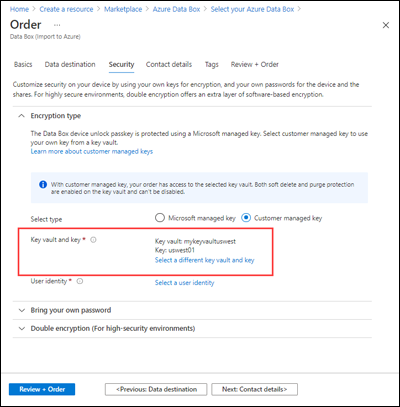Open the ellipsis menu next to Order title
Screen dimensions: 400x407
(57, 25)
